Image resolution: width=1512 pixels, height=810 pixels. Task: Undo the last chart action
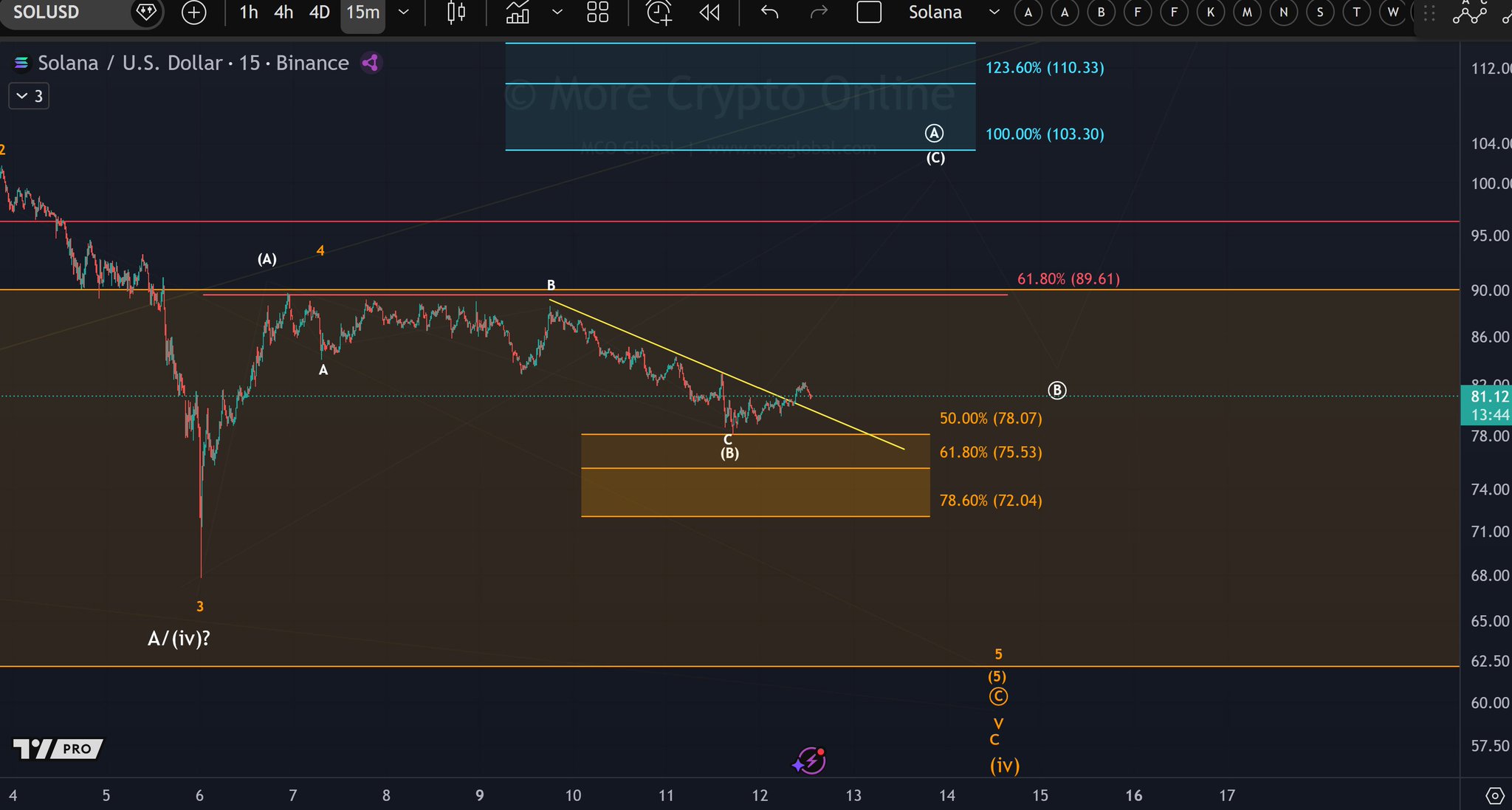click(769, 13)
